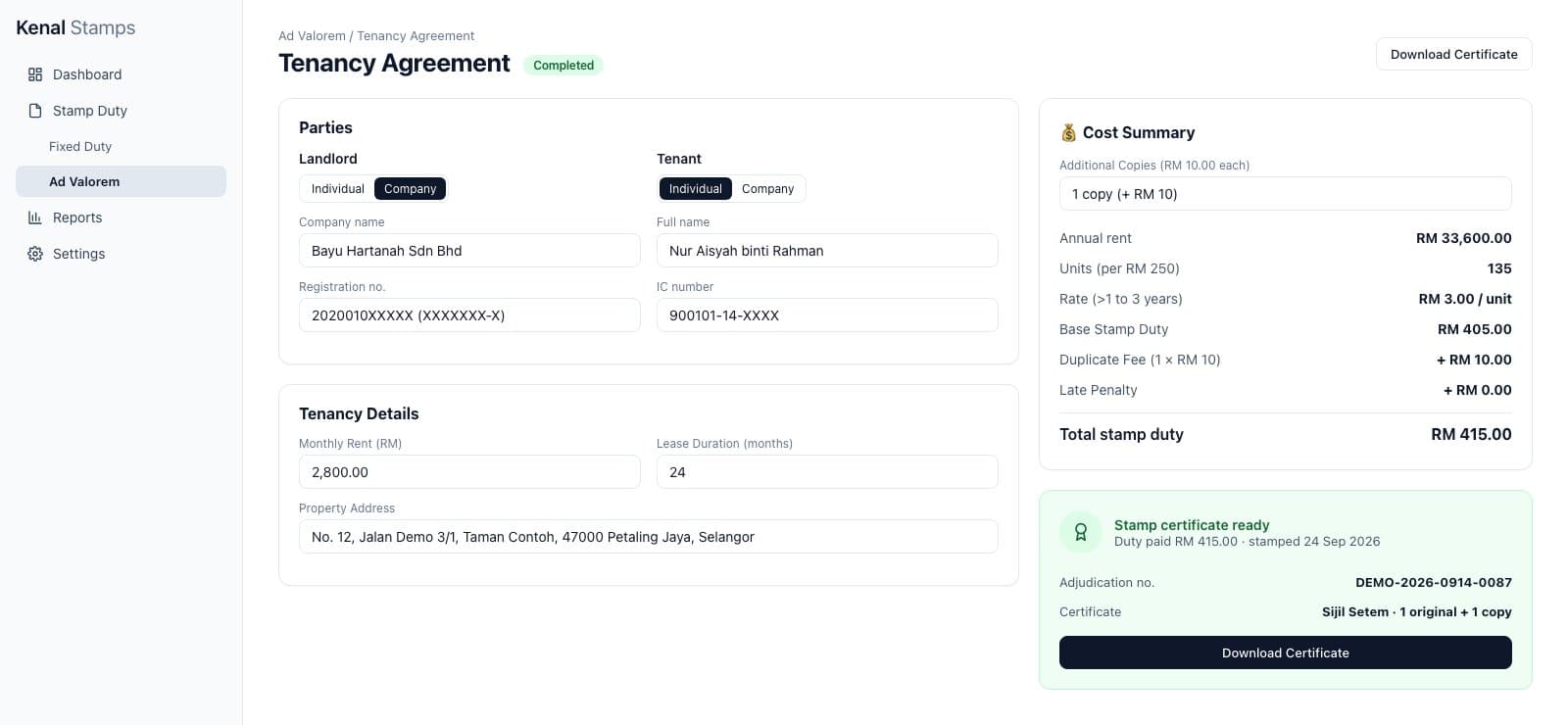Click the tenant Full name field
1568x725 pixels.
click(827, 251)
